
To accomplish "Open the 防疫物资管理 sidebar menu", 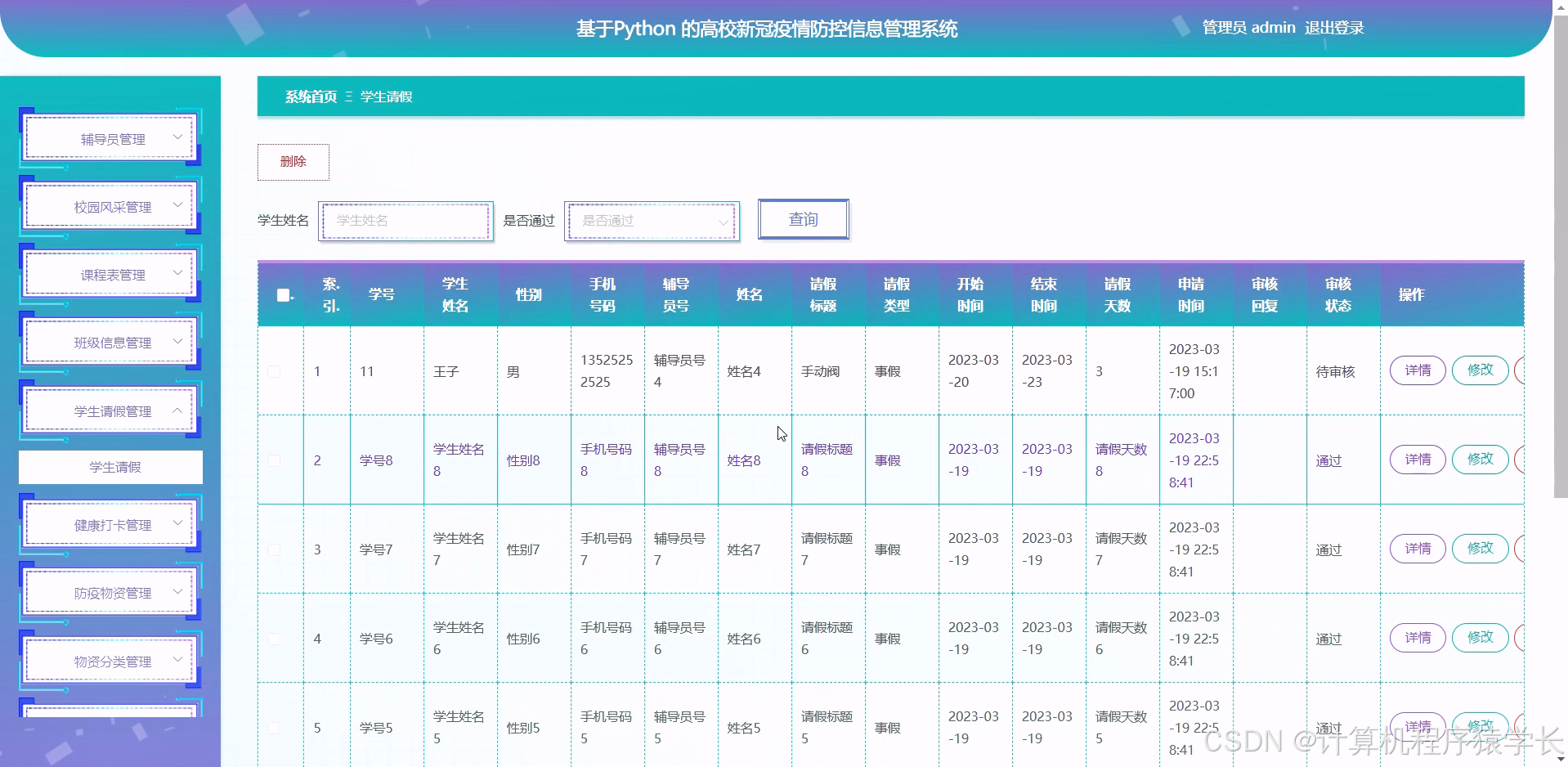I will (x=110, y=592).
